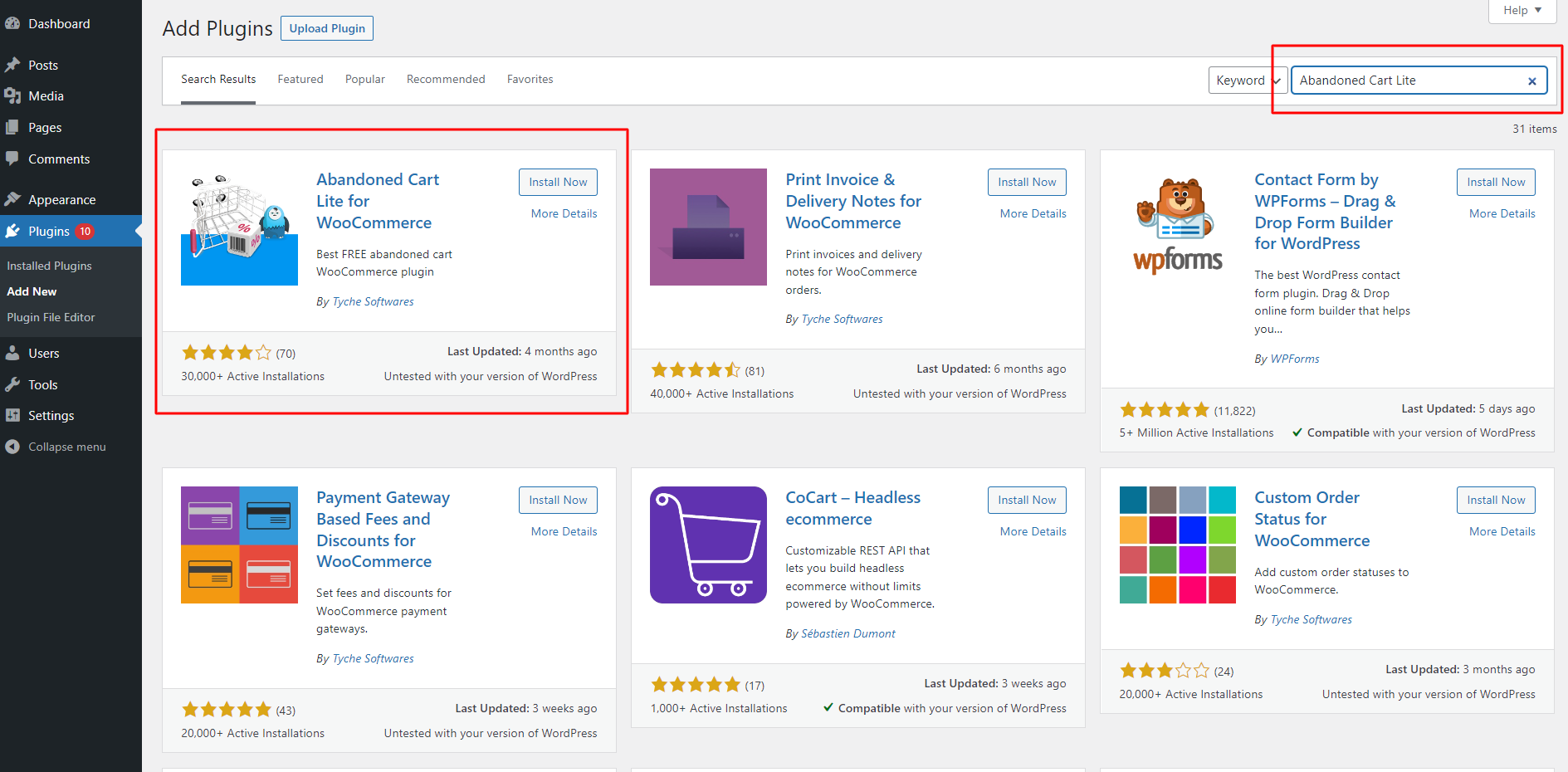The image size is (1568, 772).
Task: Open Custom Order Status for WooCommerce title
Action: (1312, 519)
